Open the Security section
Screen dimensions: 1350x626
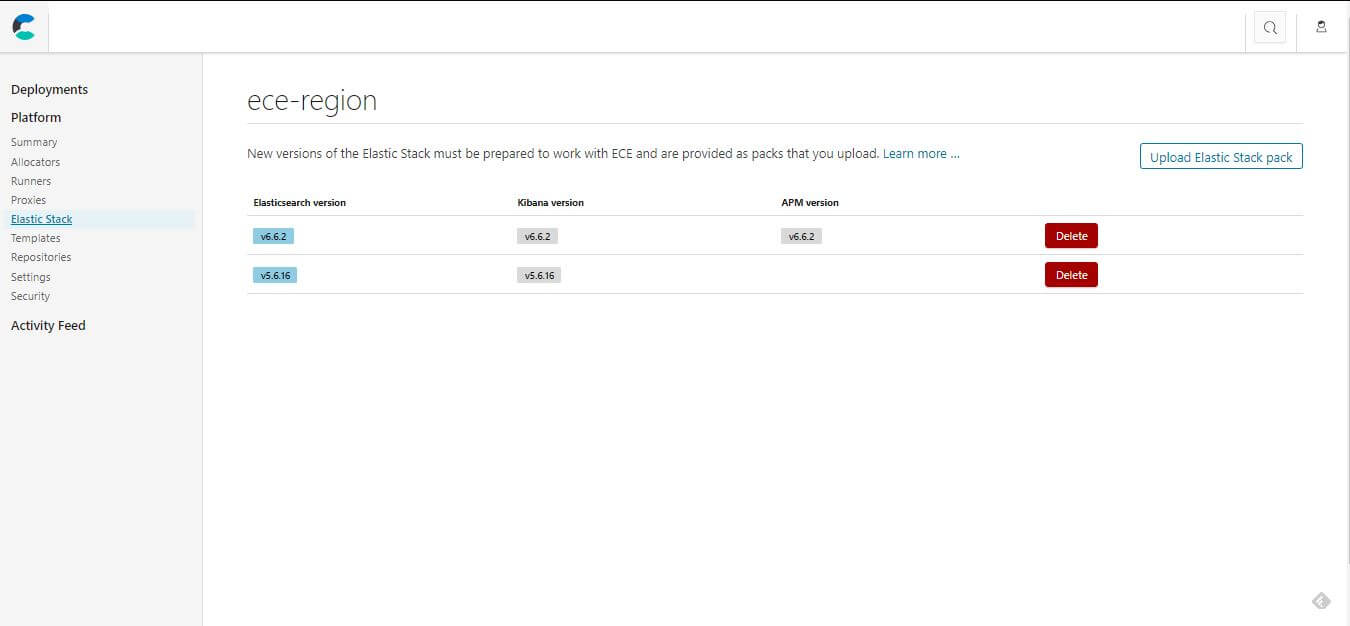[30, 295]
